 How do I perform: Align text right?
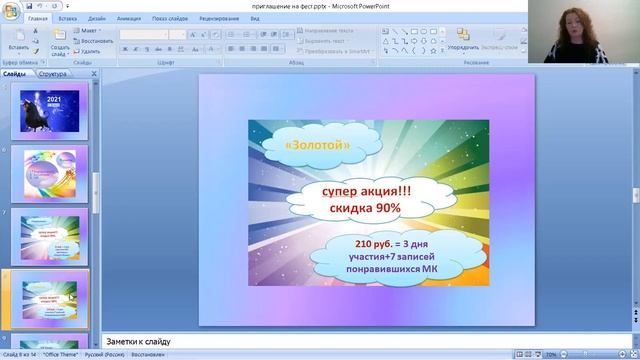[253, 49]
